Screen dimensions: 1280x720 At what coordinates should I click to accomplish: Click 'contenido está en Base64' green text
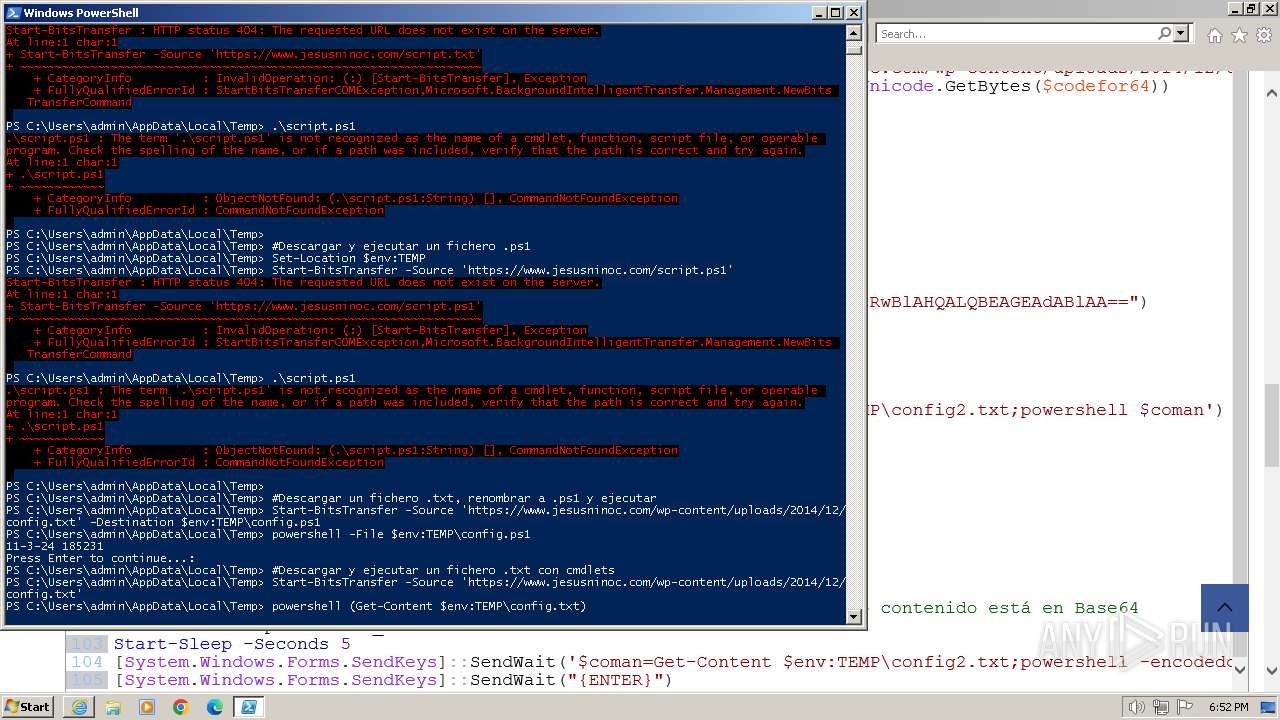[1009, 607]
